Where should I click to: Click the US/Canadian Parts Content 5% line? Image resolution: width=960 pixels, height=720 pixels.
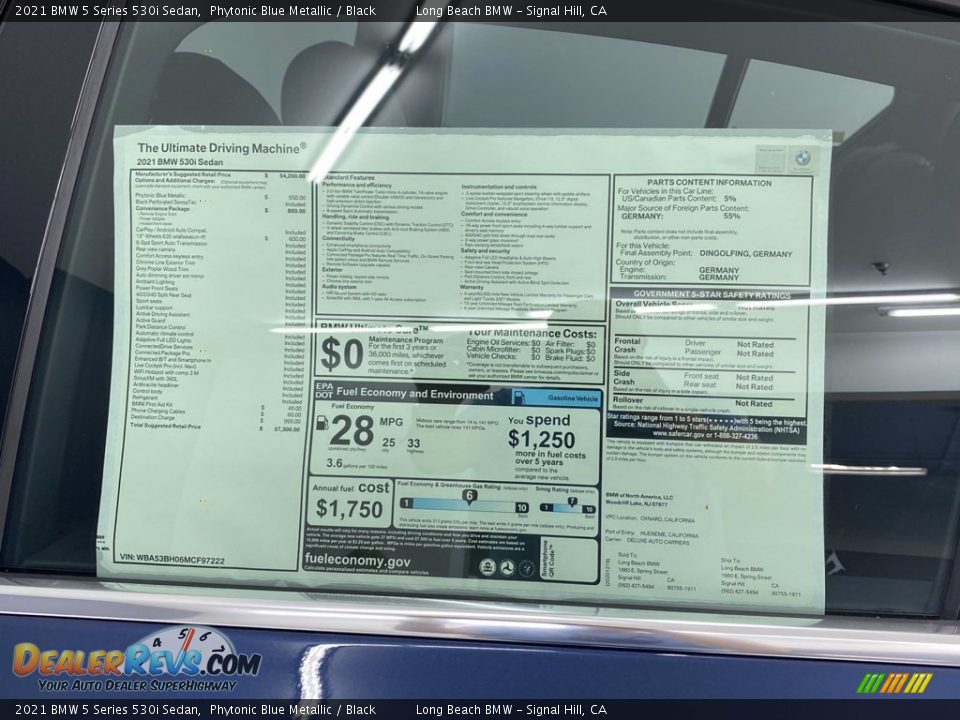coord(679,199)
